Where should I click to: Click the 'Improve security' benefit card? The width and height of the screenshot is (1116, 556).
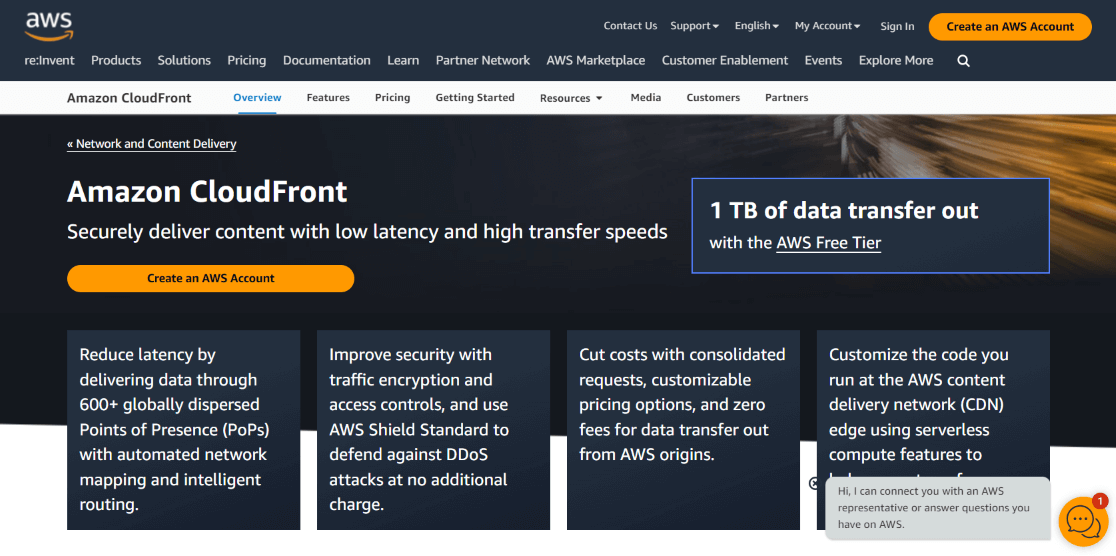point(433,430)
